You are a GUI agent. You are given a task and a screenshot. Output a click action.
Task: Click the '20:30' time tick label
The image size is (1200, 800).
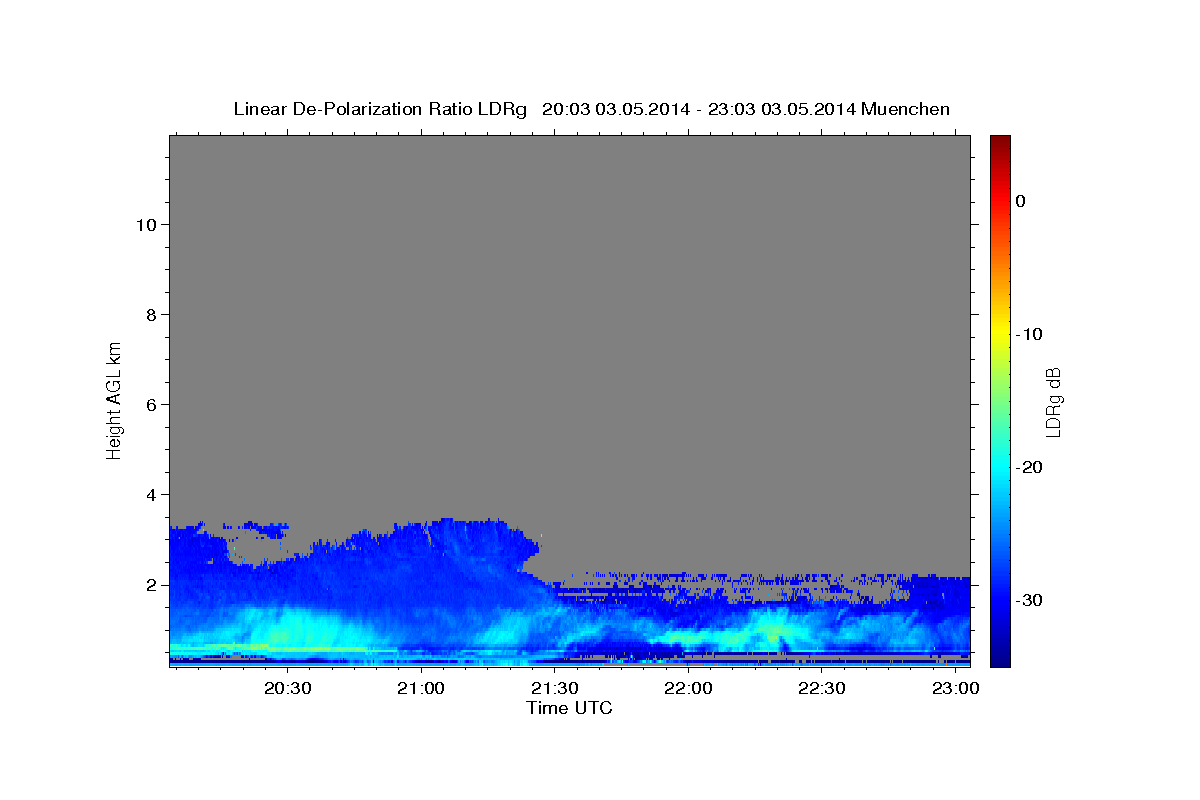tap(287, 689)
